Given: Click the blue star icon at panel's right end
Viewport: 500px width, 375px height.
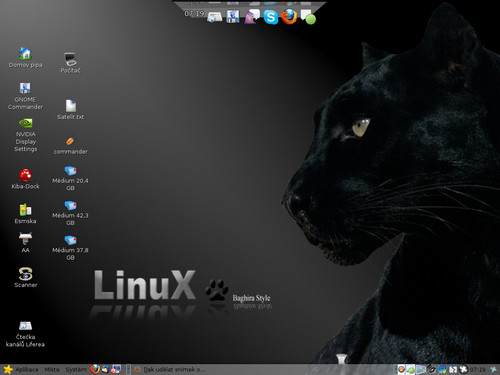Looking at the screenshot, I should coord(493,369).
